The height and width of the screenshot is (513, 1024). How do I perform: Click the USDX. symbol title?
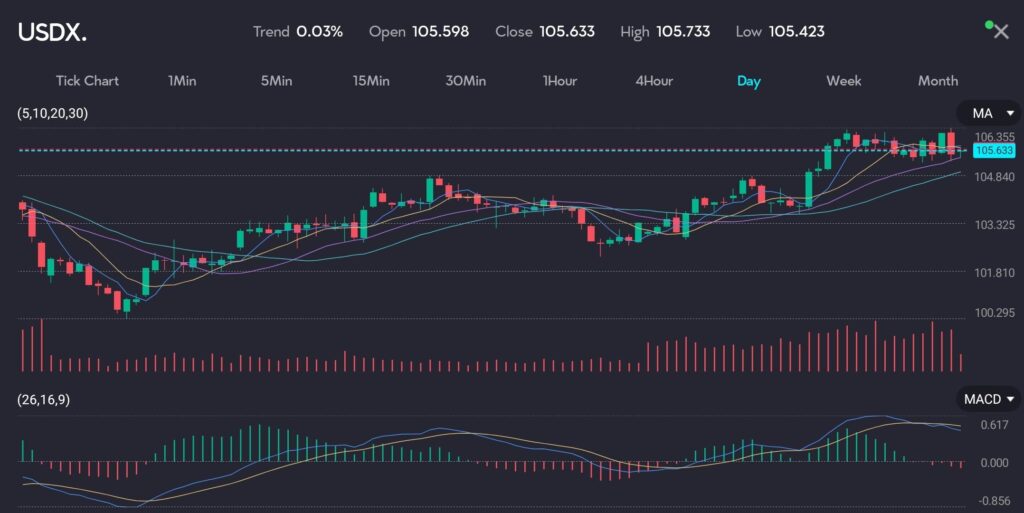pos(52,32)
